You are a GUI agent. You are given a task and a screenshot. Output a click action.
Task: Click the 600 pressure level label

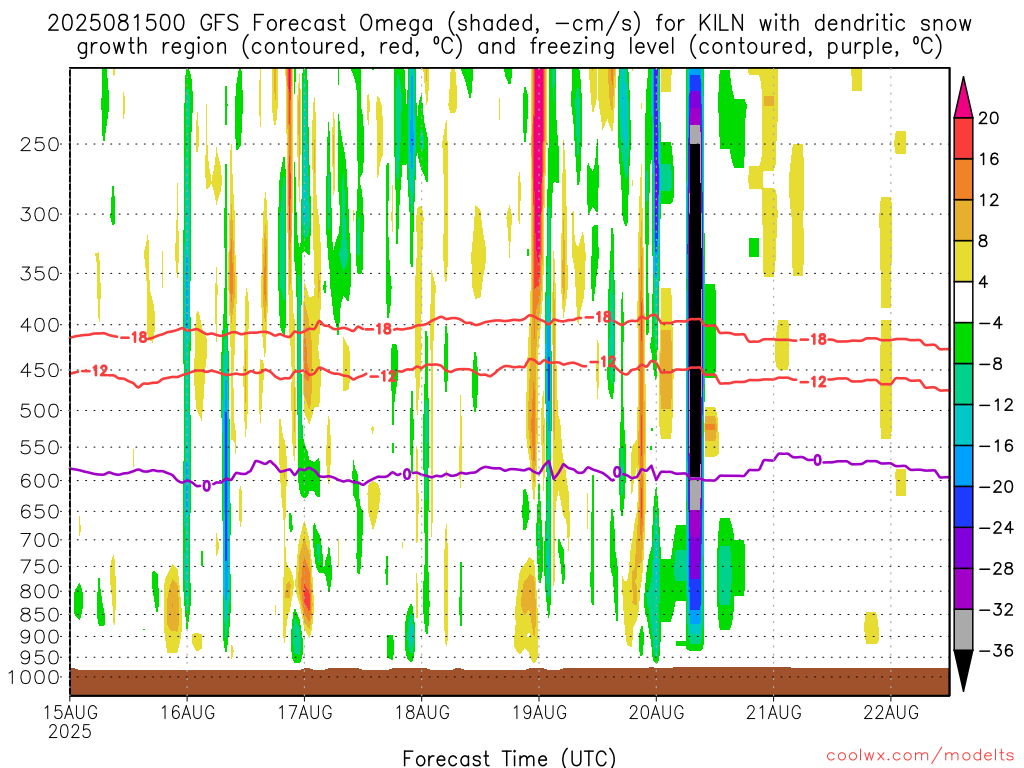40,481
